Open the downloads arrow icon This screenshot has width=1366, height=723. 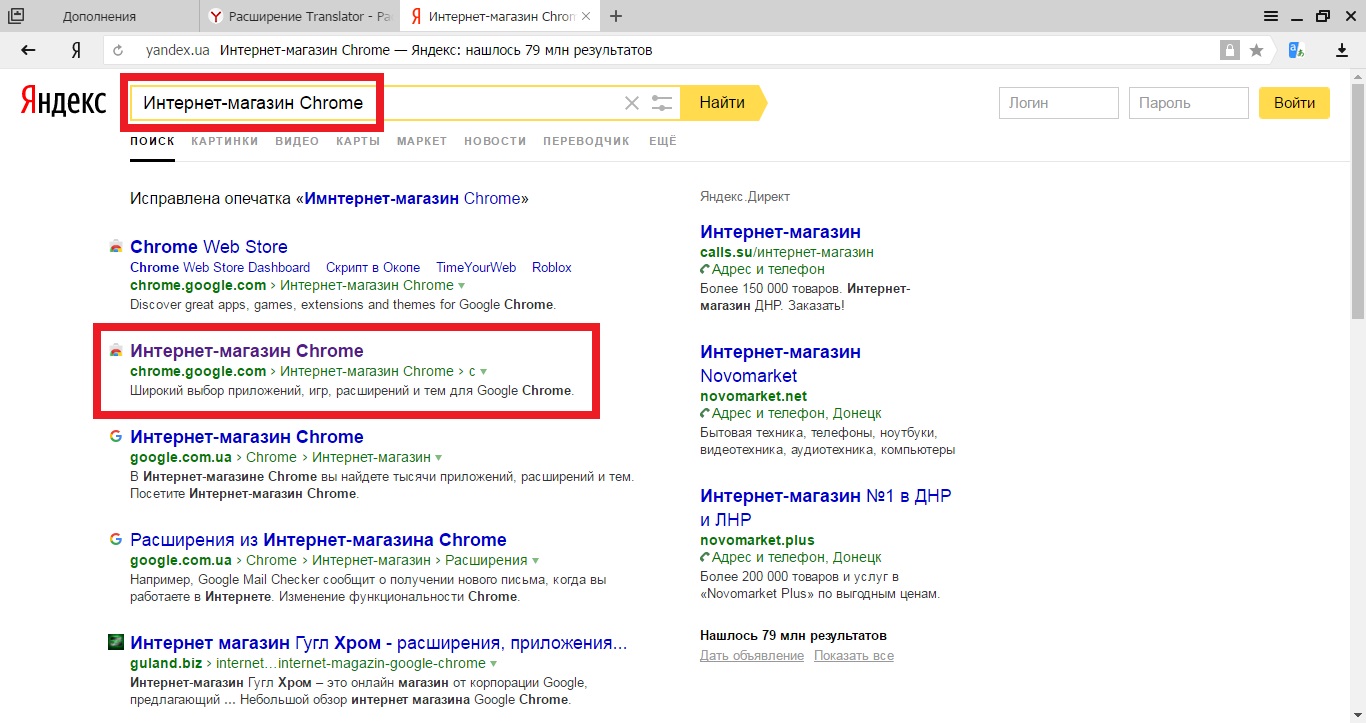coord(1342,50)
